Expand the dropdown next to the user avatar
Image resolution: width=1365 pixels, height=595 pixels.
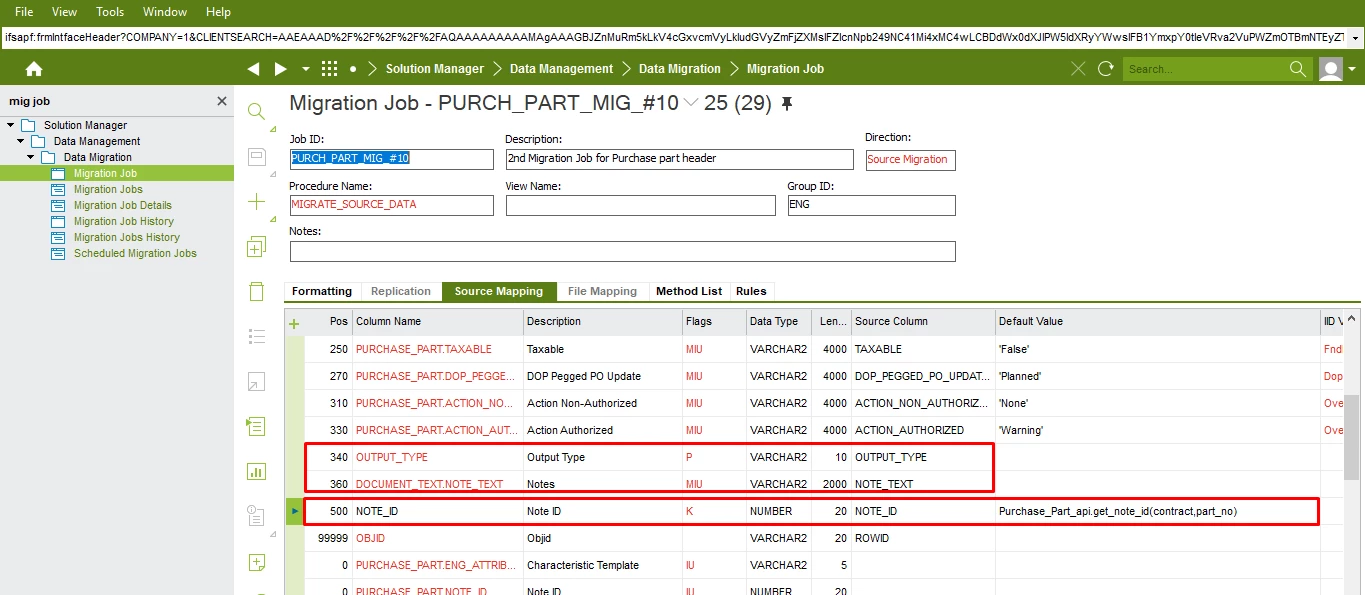[x=1352, y=70]
